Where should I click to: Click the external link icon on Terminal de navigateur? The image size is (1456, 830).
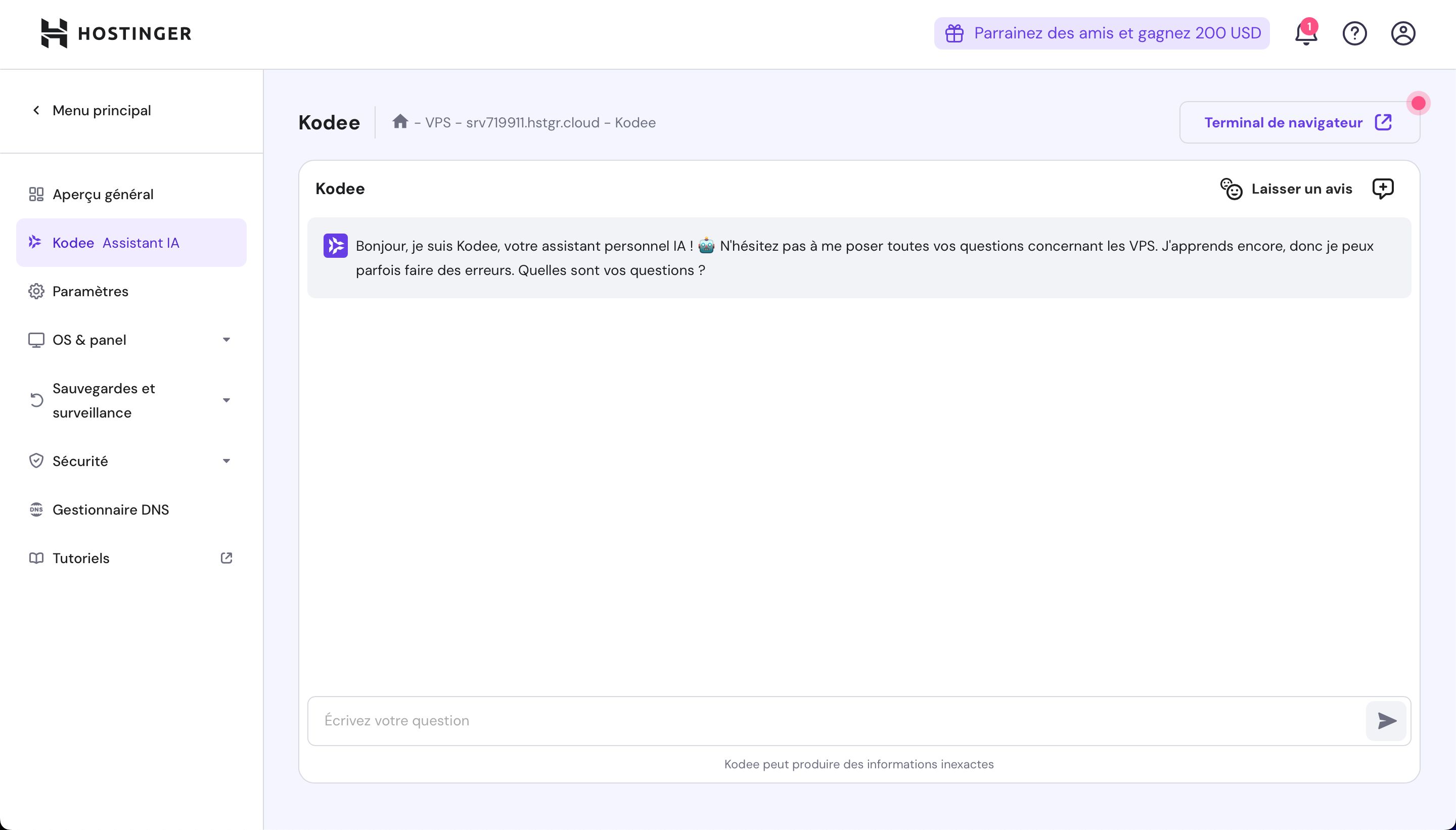point(1384,122)
